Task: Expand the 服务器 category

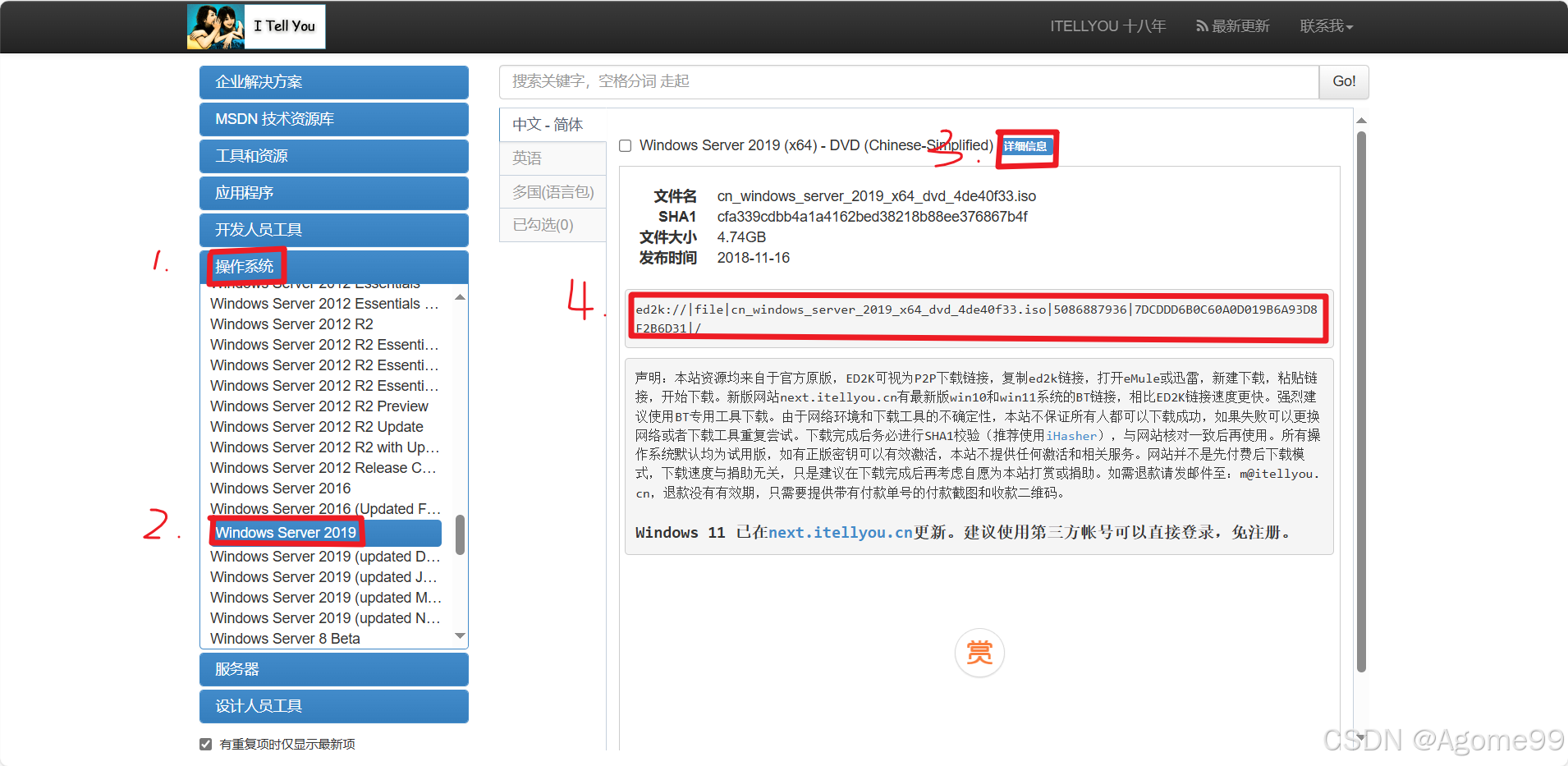Action: click(x=334, y=669)
